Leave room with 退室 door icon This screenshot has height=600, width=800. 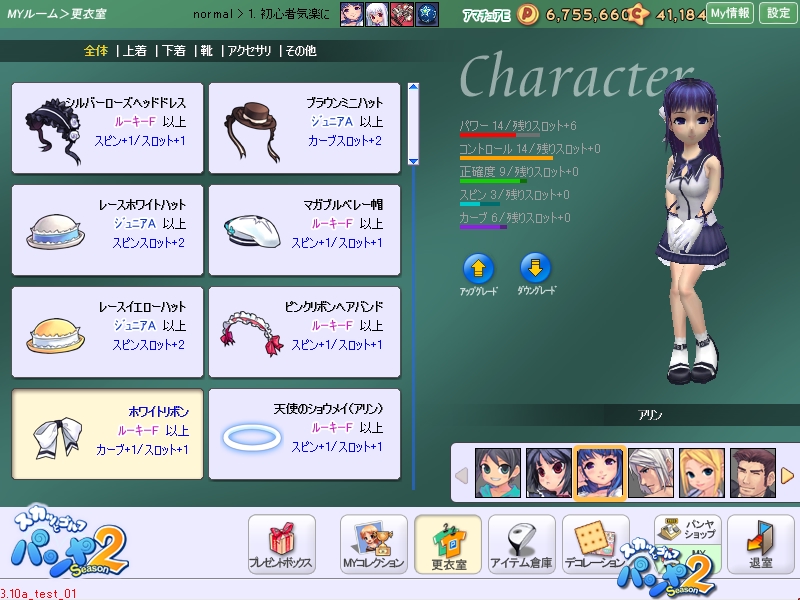click(x=761, y=544)
